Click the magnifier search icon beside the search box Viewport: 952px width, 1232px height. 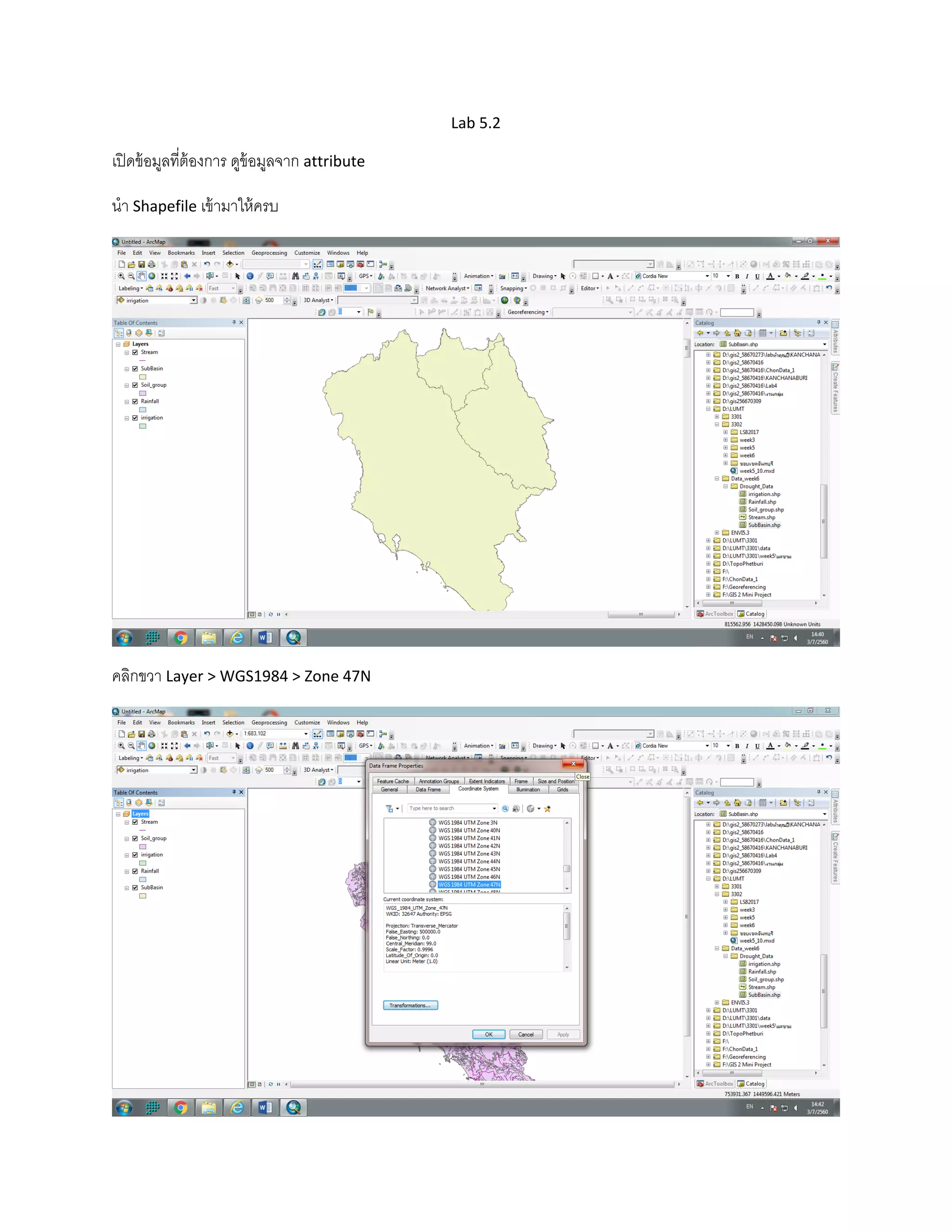[505, 809]
